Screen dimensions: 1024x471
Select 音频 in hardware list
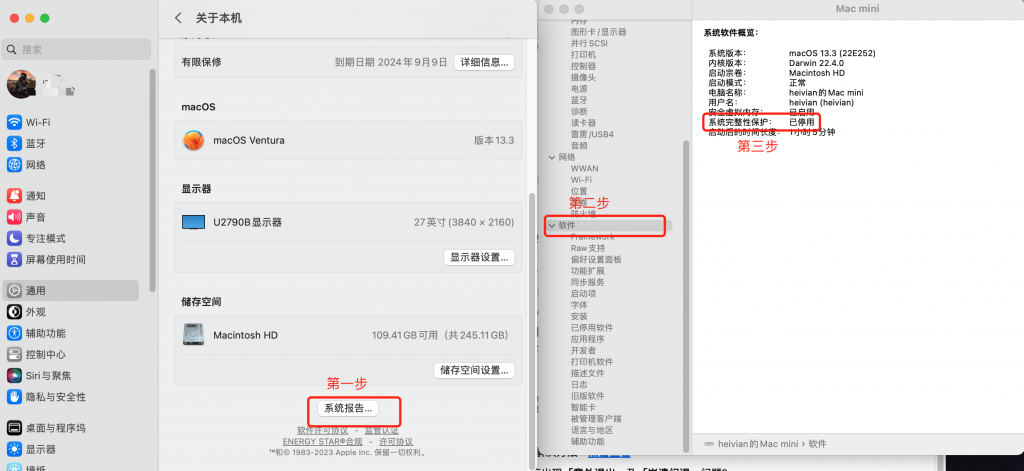pyautogui.click(x=579, y=146)
